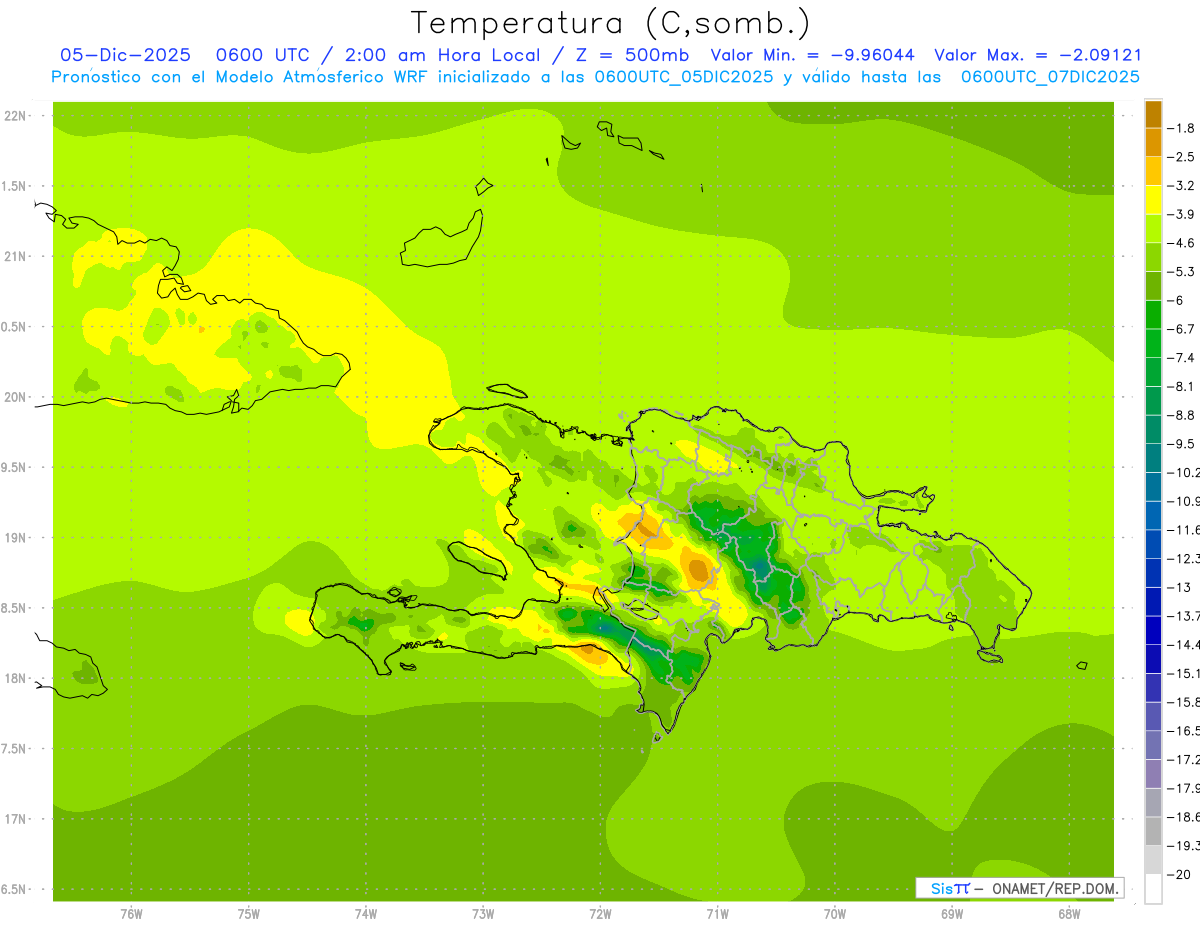Click the 69W longitude label
This screenshot has width=1200, height=927.
click(951, 913)
